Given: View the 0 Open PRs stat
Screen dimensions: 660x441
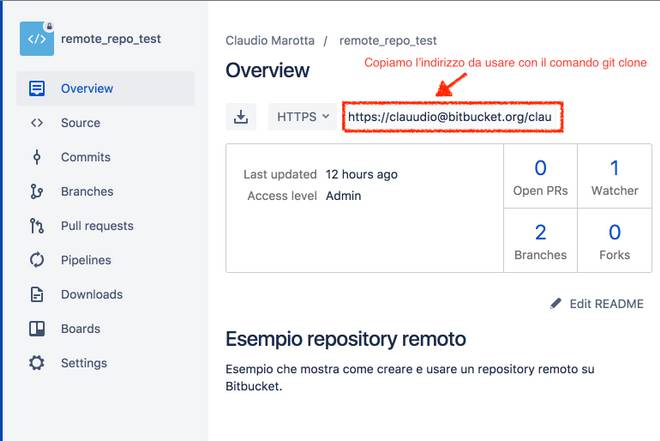Looking at the screenshot, I should coord(540,177).
